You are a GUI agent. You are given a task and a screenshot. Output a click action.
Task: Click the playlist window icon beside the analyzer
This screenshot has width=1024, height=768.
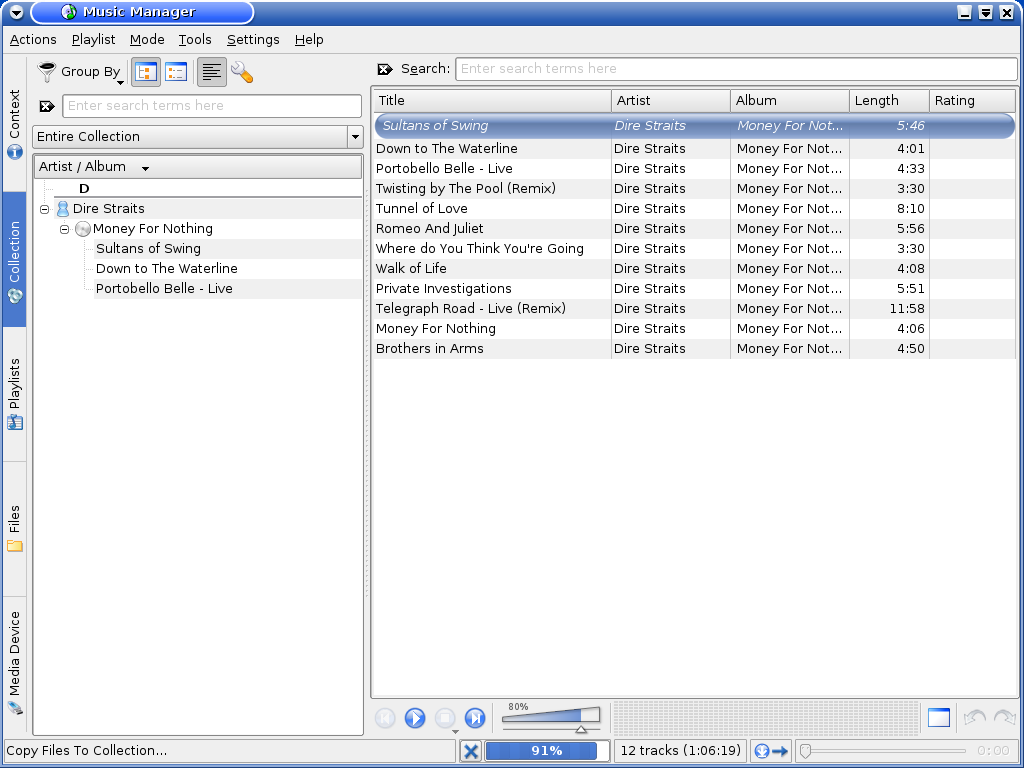pyautogui.click(x=938, y=718)
